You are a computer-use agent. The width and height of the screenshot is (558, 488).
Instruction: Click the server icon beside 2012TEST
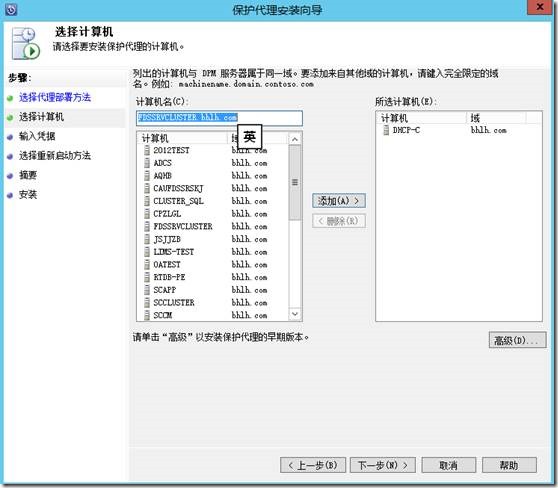coord(147,150)
